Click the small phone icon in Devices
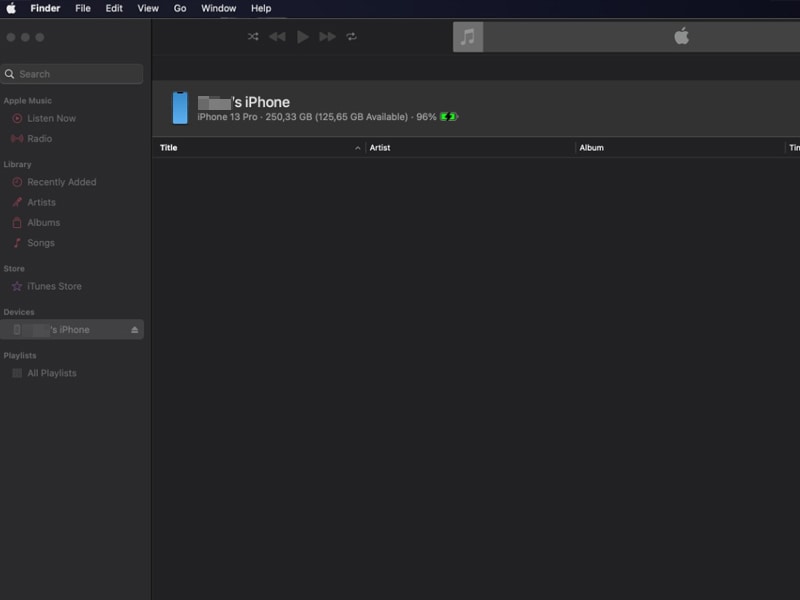 17,330
